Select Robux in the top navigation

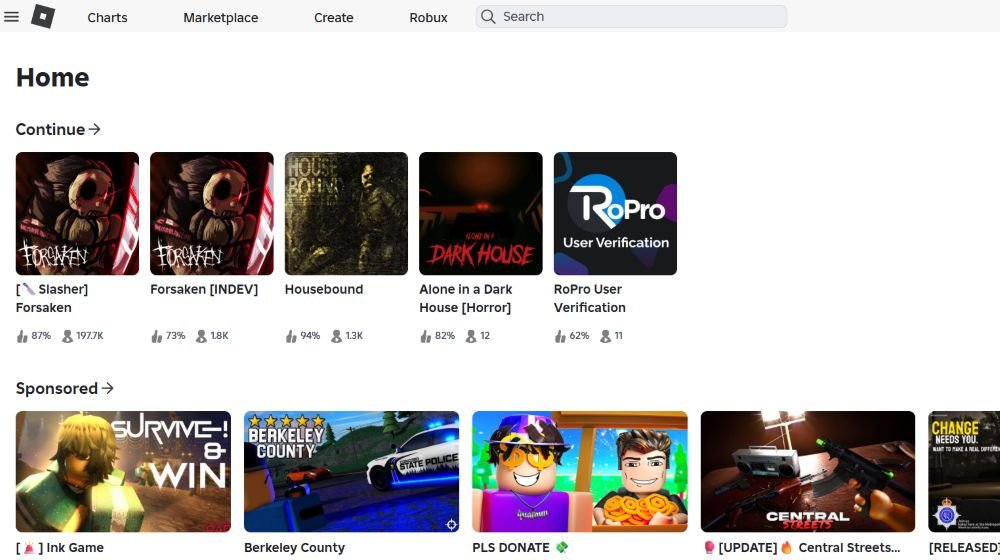tap(428, 18)
